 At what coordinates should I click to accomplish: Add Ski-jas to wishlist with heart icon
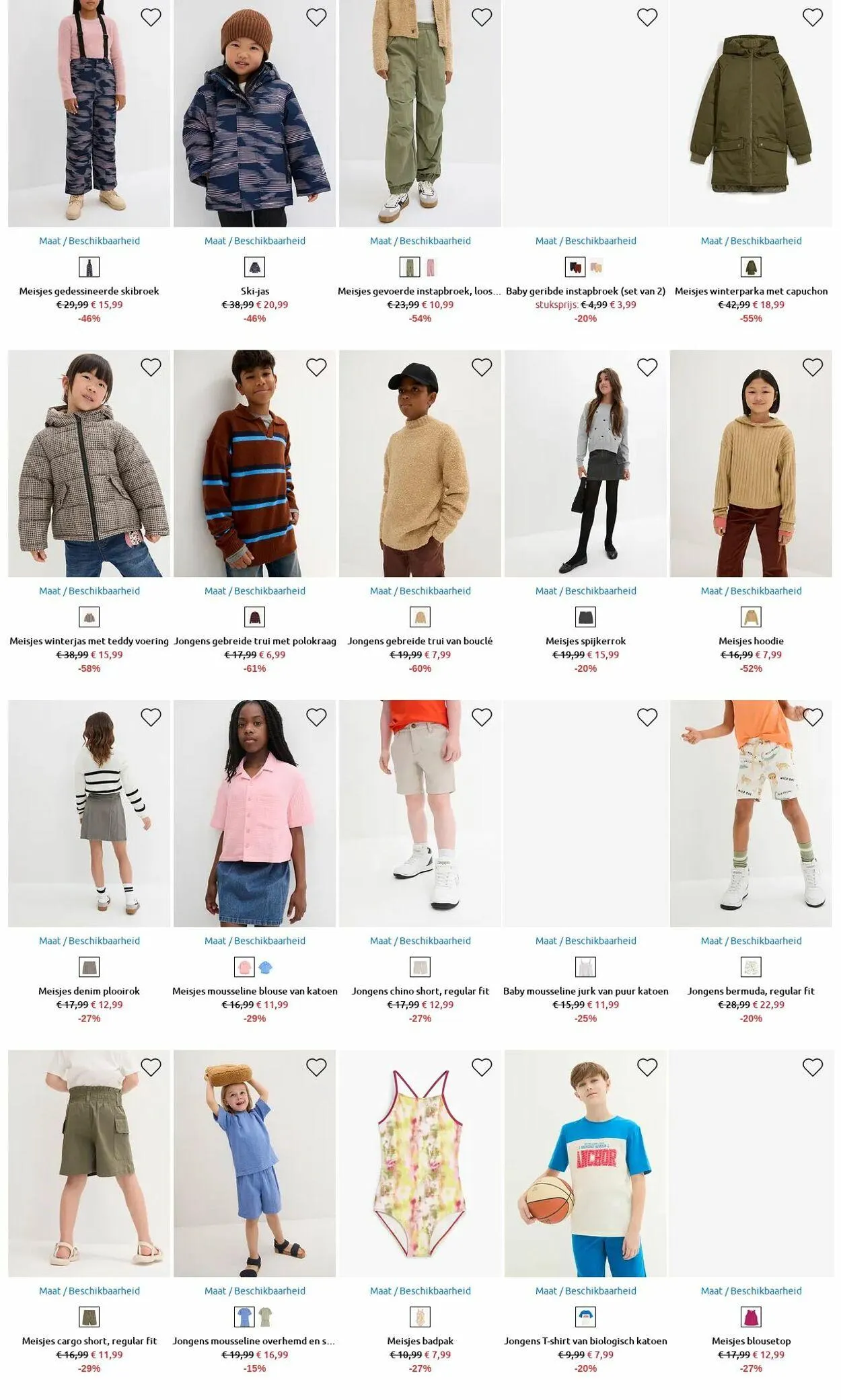point(316,17)
